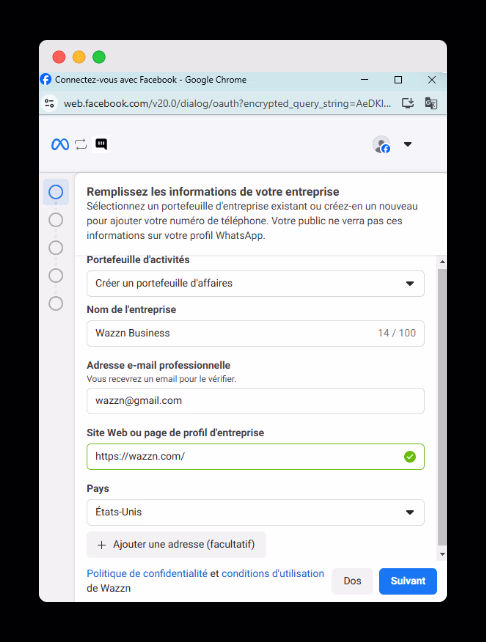The width and height of the screenshot is (486, 642).
Task: Click the Suivant button
Action: point(408,581)
